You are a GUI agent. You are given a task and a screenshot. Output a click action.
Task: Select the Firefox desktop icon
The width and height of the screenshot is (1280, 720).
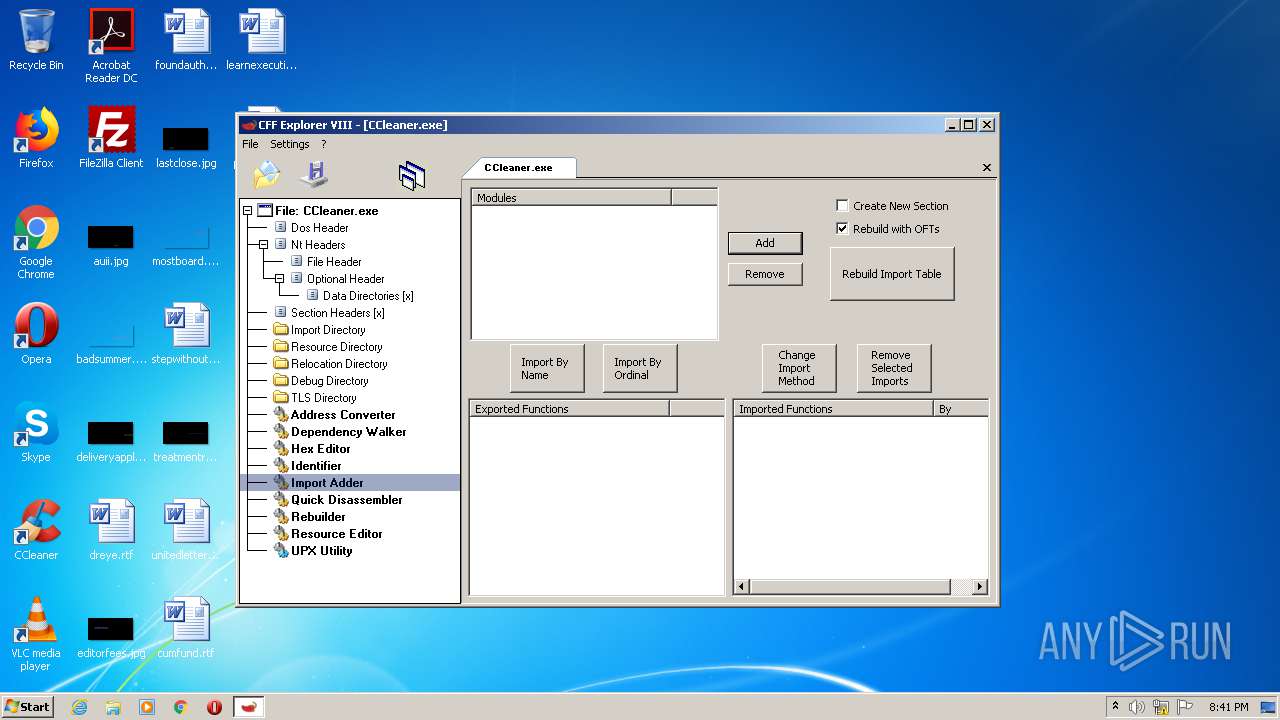click(x=36, y=138)
